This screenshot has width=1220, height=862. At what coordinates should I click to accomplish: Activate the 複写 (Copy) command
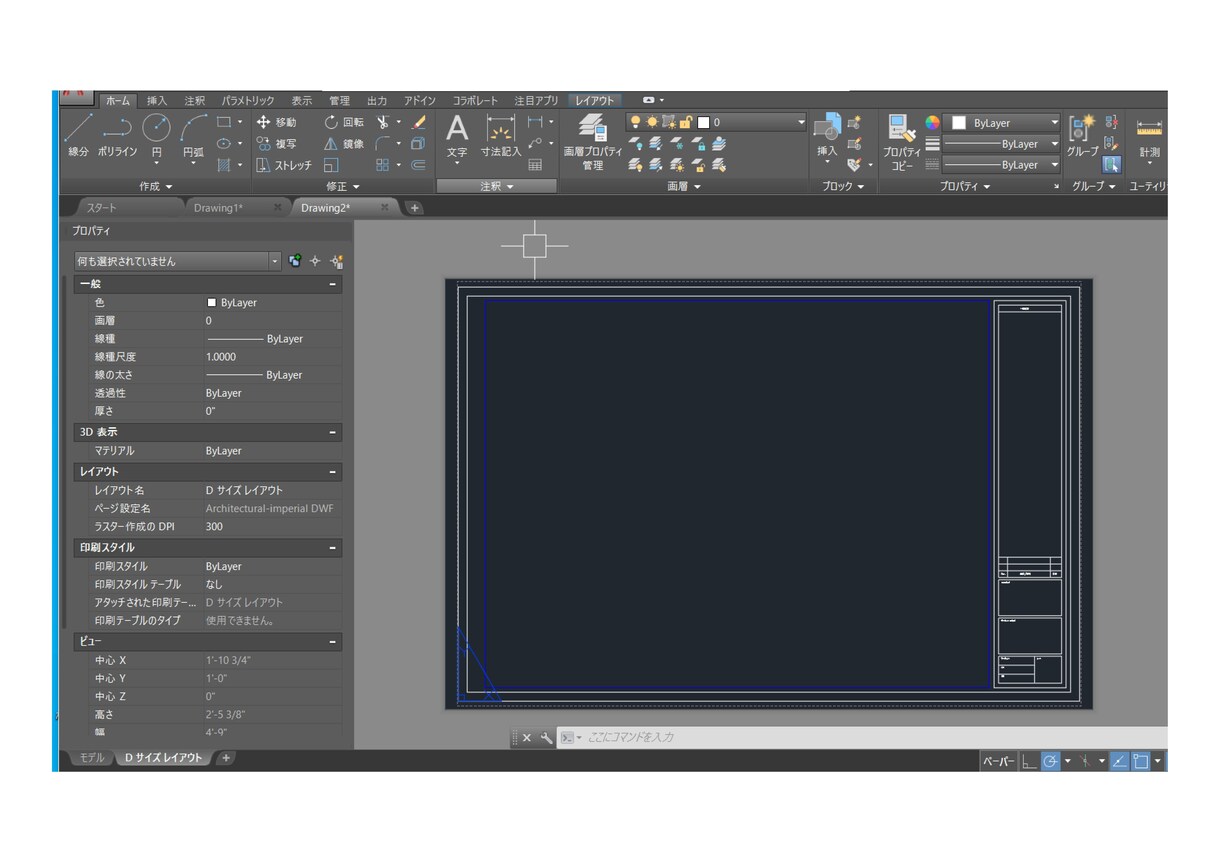click(276, 144)
